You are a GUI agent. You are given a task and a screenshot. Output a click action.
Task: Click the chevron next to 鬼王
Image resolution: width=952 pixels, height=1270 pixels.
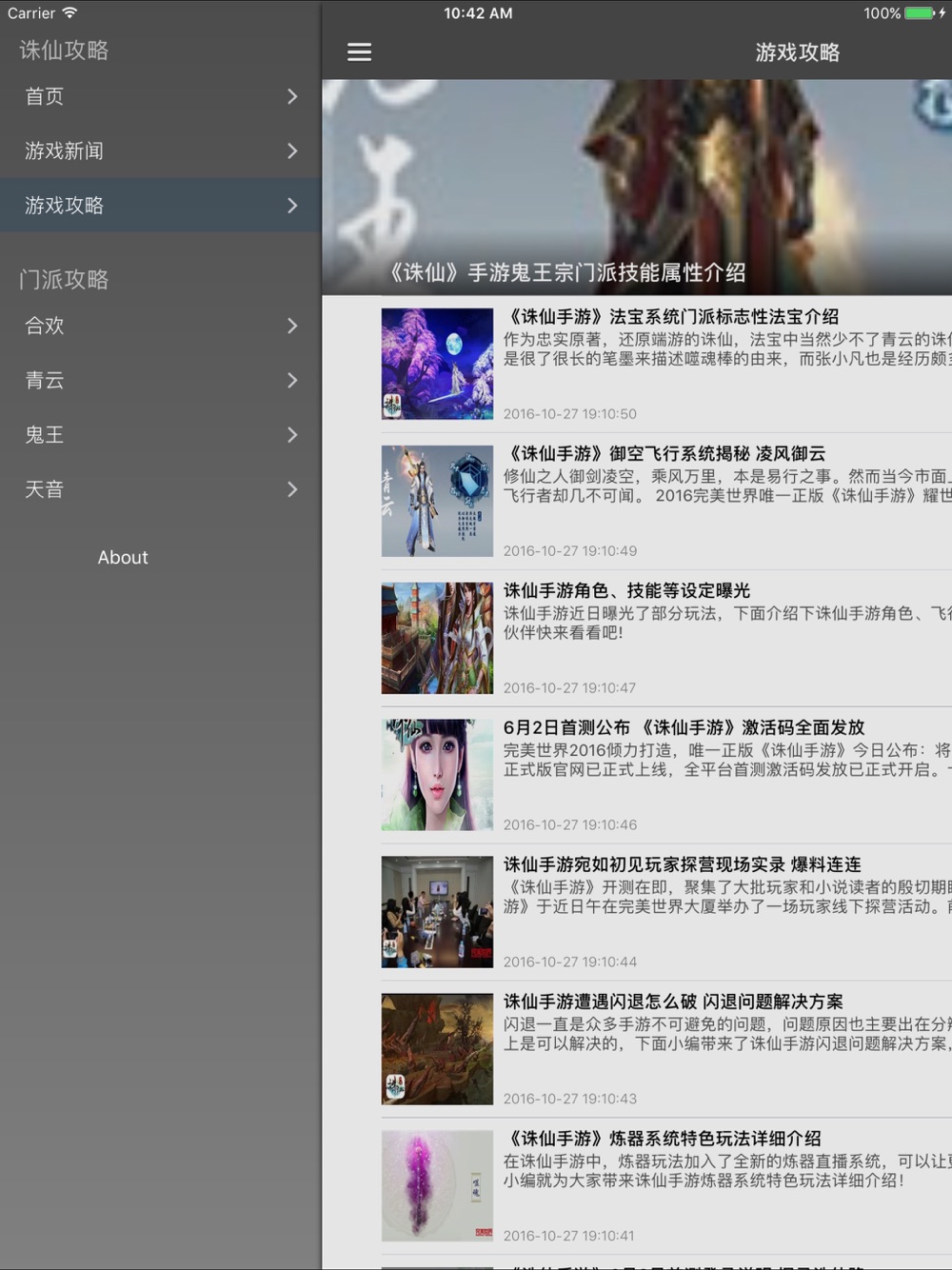tap(292, 434)
